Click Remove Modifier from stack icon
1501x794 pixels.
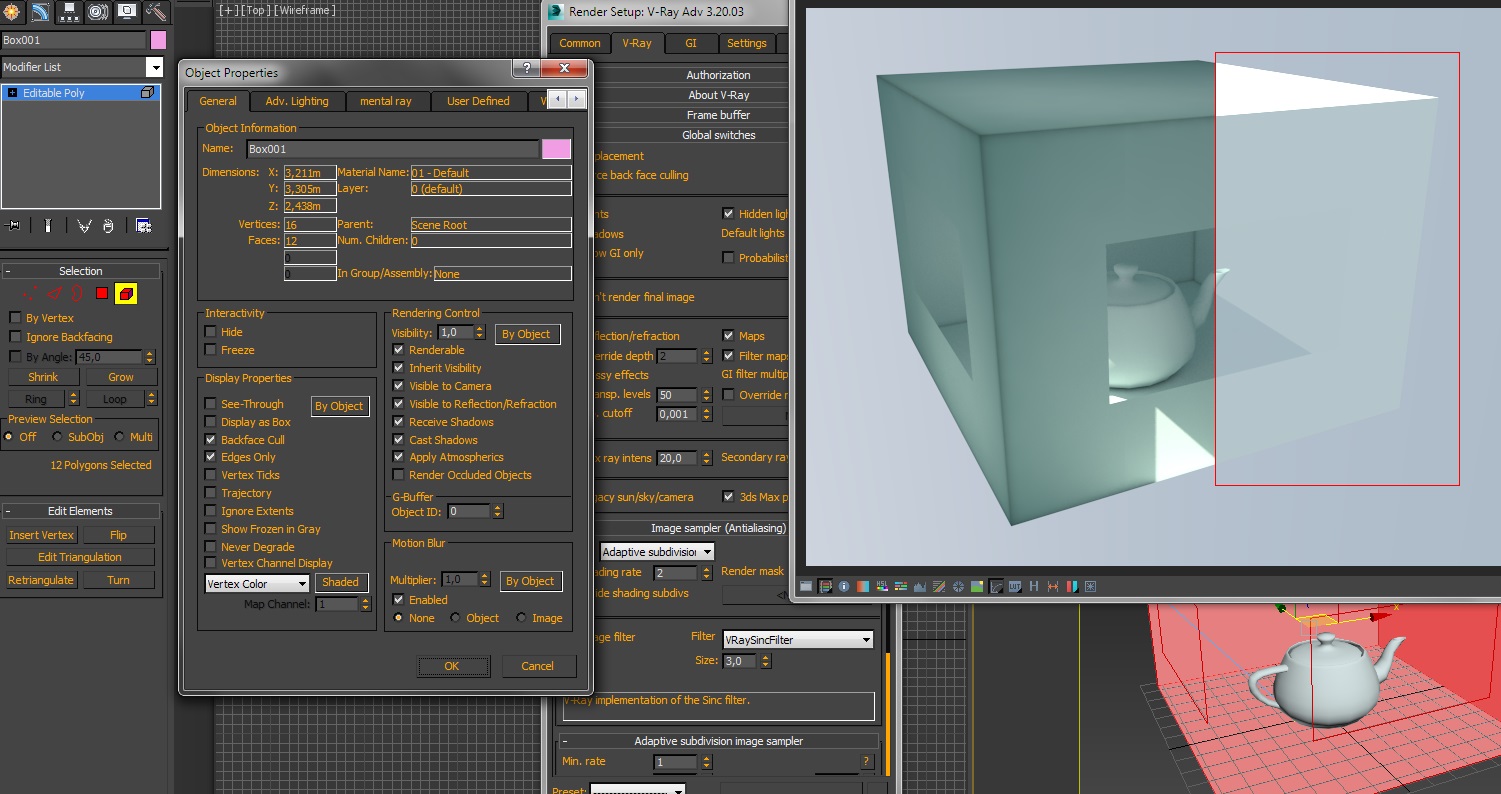click(108, 226)
